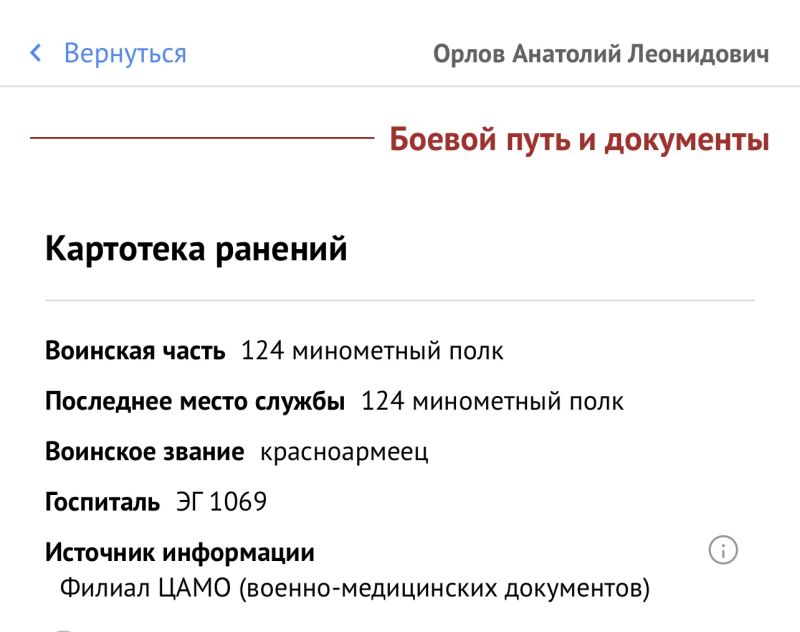
Task: Select the Источник информации label
Action: pyautogui.click(x=180, y=552)
